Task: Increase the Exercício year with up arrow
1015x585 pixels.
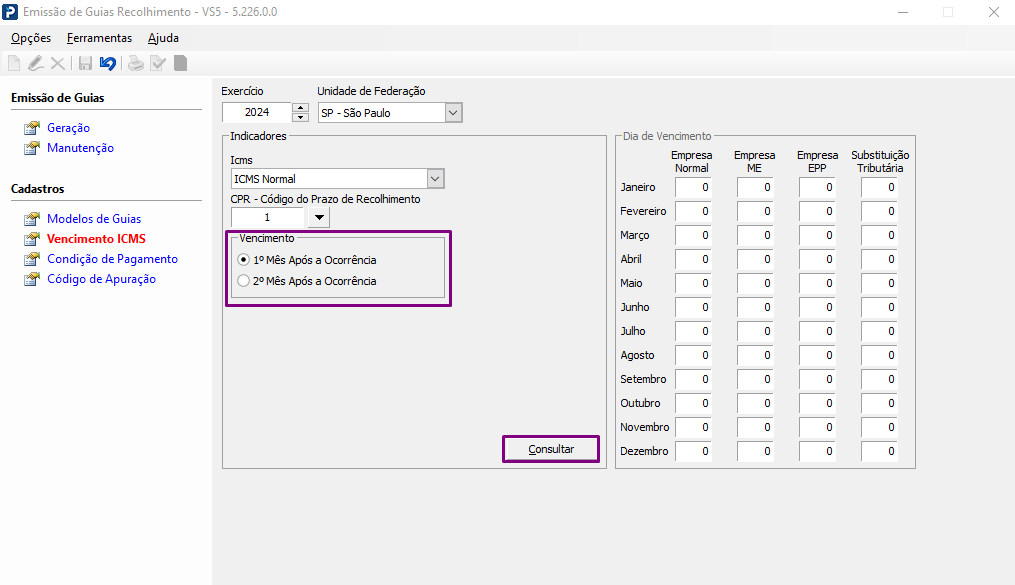Action: [x=300, y=108]
